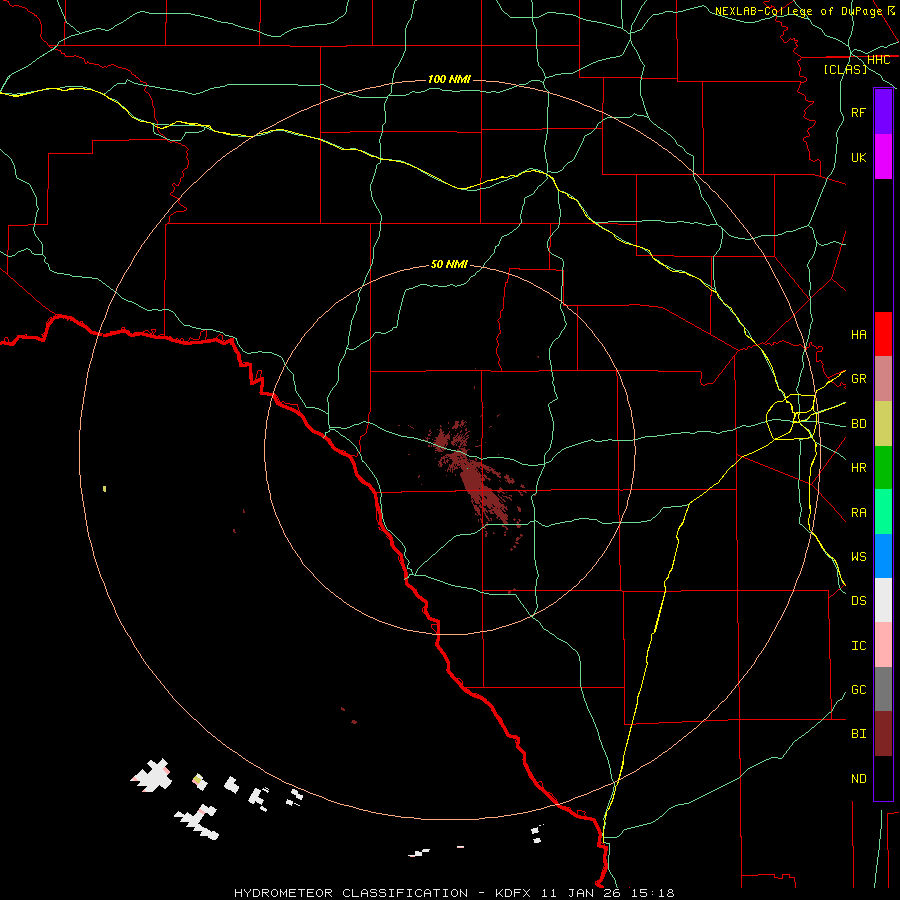Screen dimensions: 900x900
Task: Click the RA legend label
Action: click(x=859, y=513)
